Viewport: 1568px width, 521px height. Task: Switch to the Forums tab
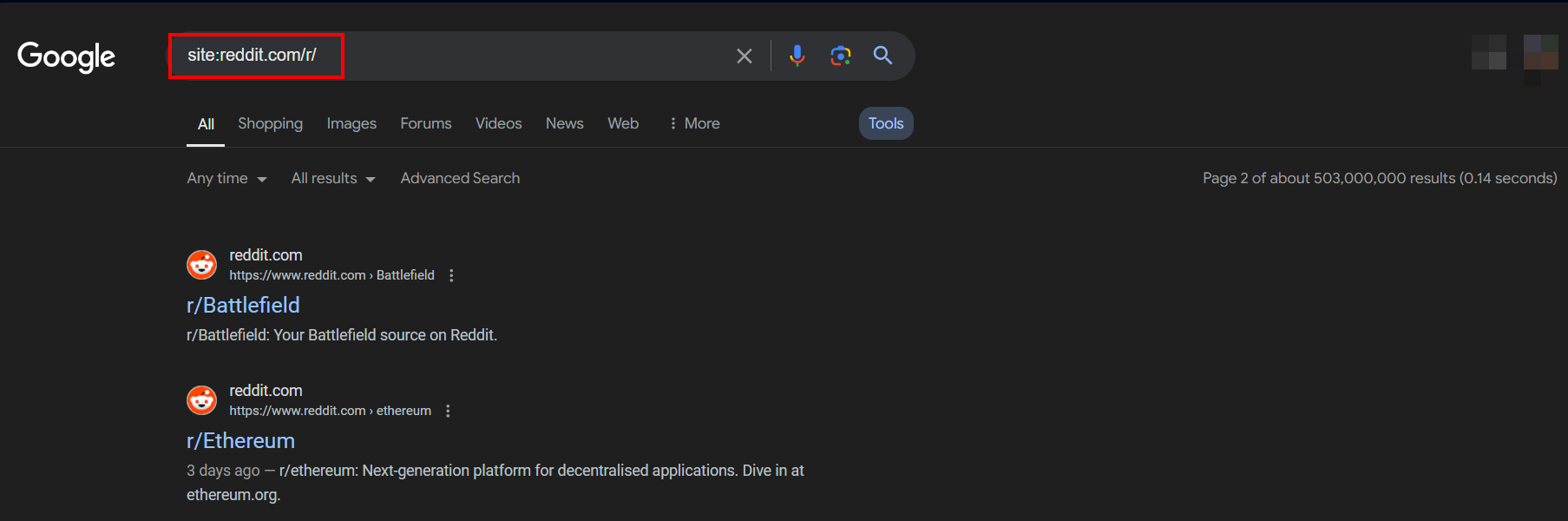(x=425, y=123)
